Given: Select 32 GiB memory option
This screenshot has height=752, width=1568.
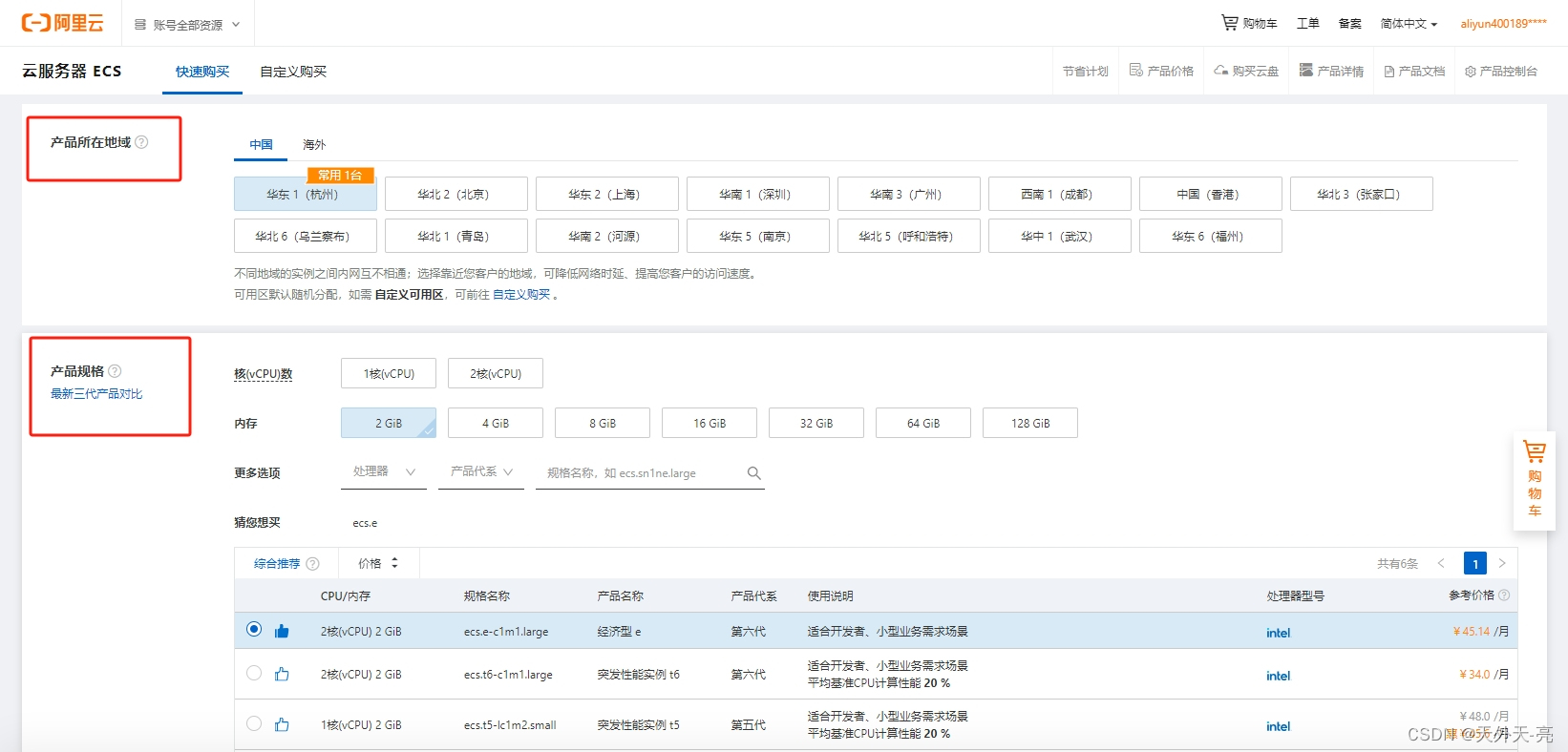Looking at the screenshot, I should [x=816, y=423].
